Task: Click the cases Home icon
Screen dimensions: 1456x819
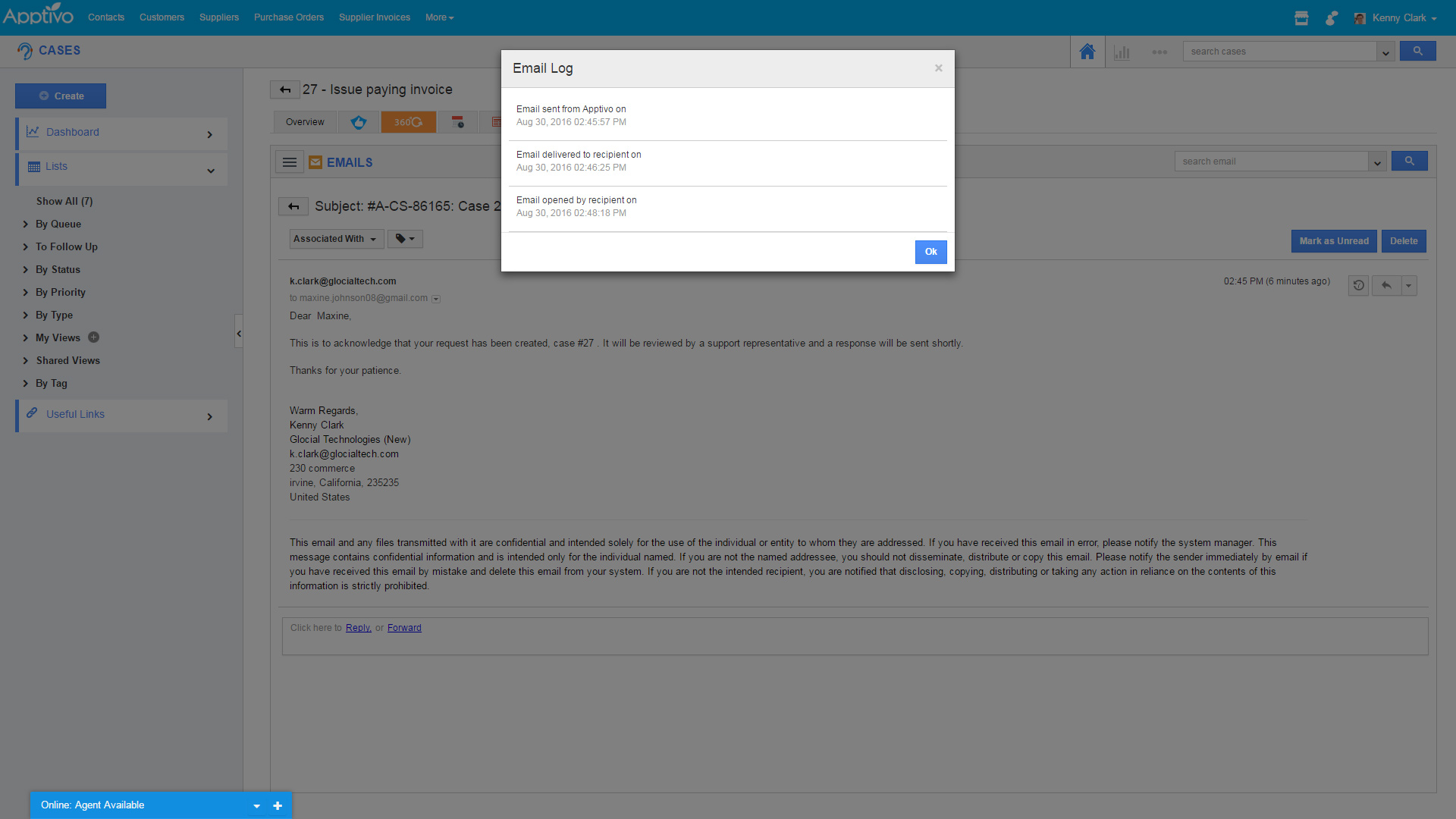Action: (1087, 52)
